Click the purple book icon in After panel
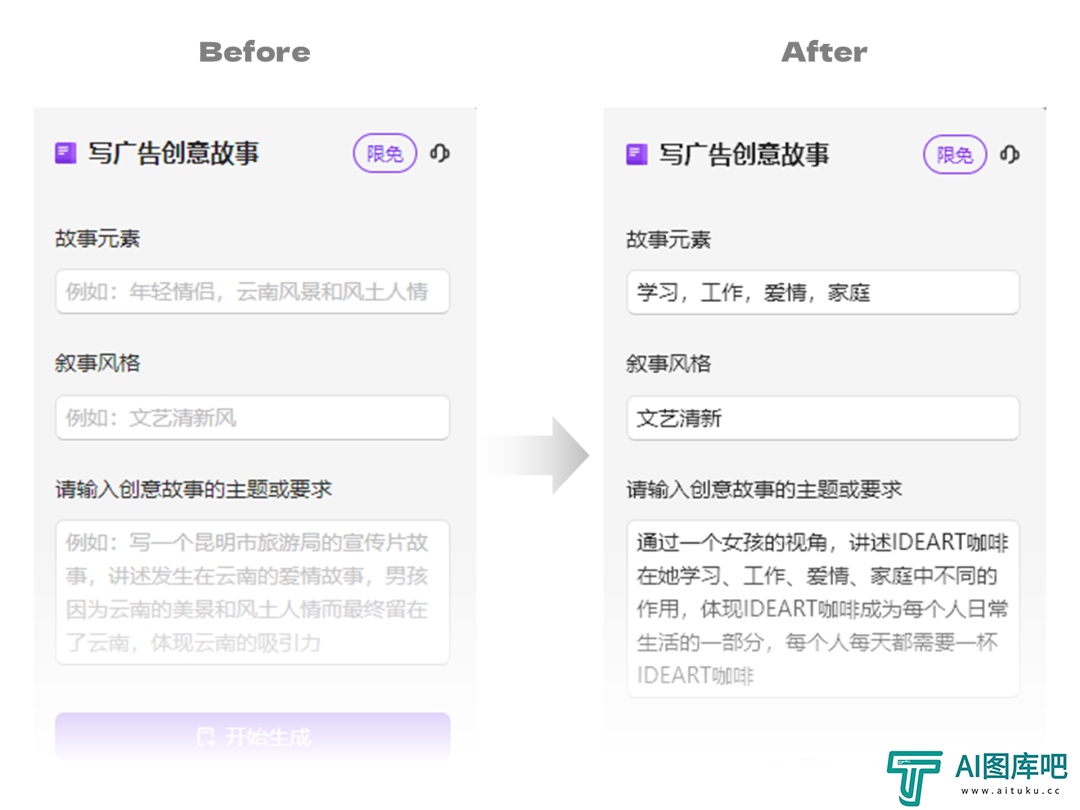 (x=636, y=154)
